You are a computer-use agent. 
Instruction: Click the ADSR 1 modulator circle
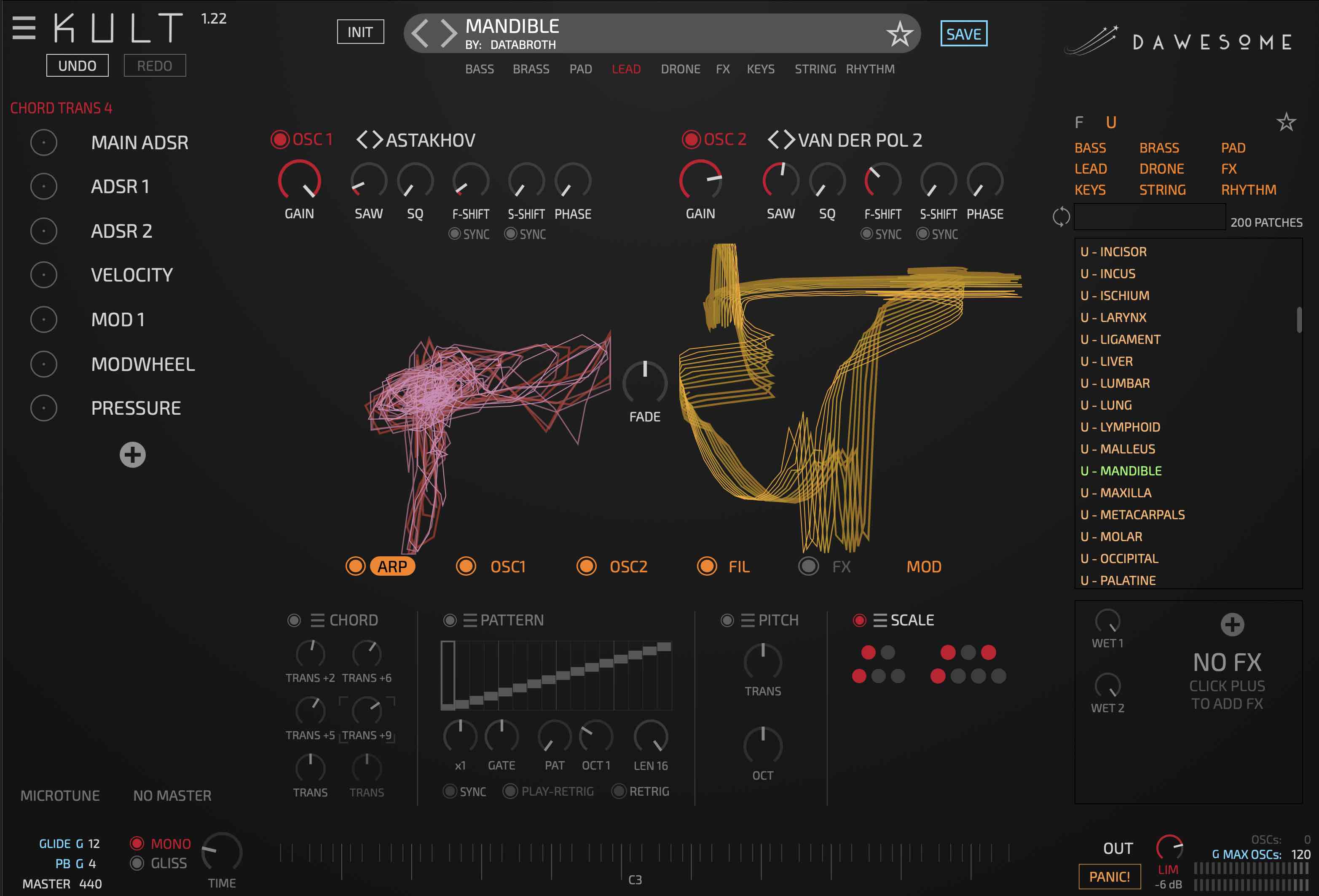pos(44,186)
